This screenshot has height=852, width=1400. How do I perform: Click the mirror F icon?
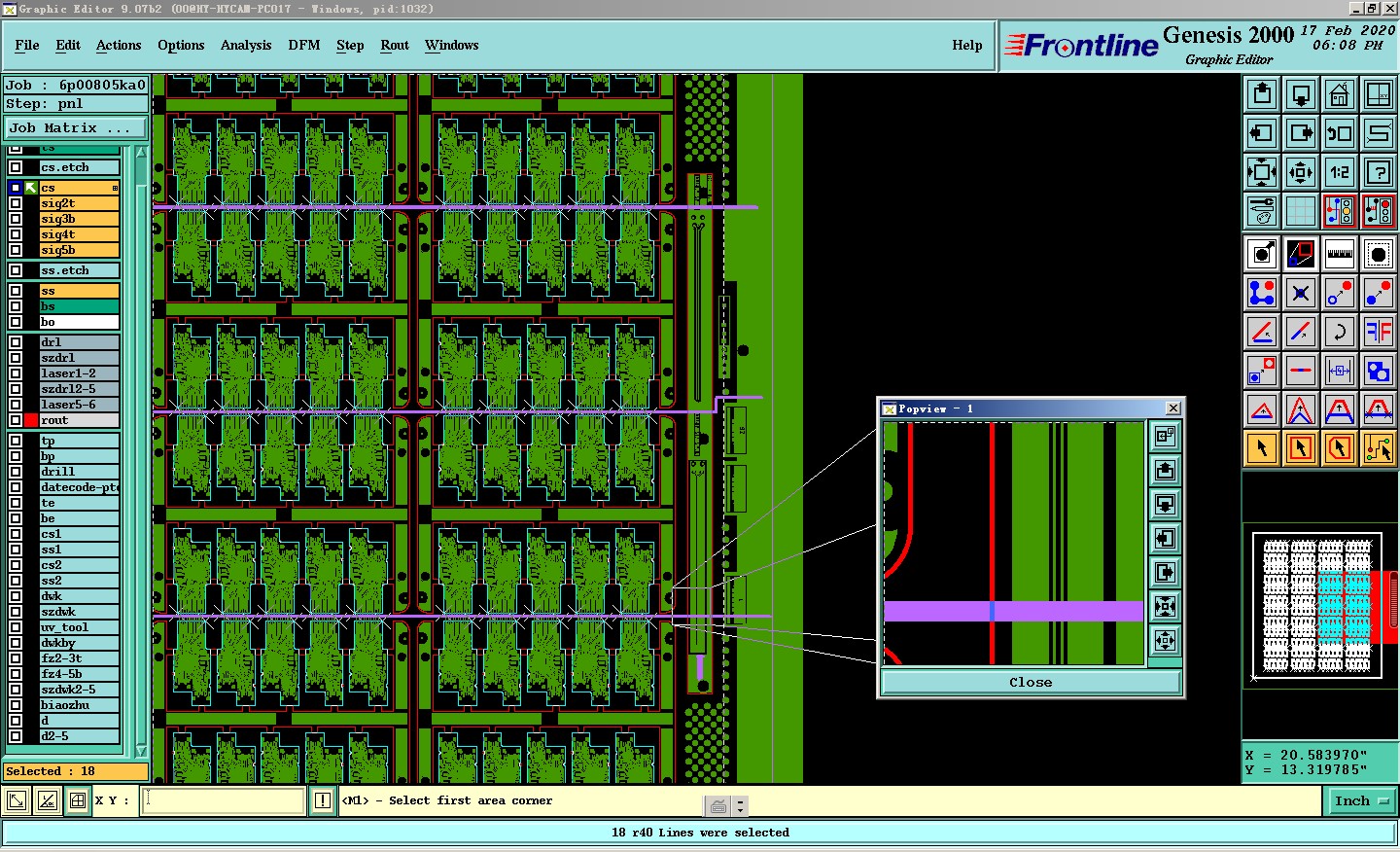pos(1379,332)
